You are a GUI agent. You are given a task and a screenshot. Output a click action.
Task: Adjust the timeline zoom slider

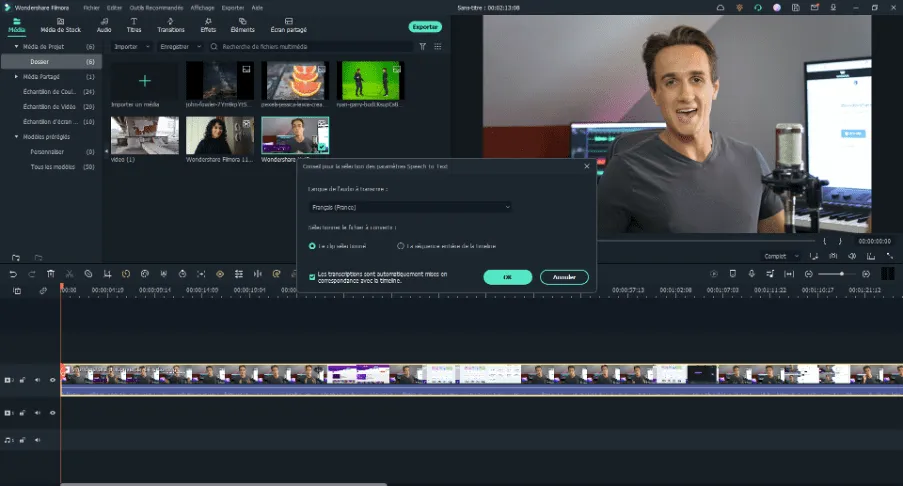click(838, 274)
